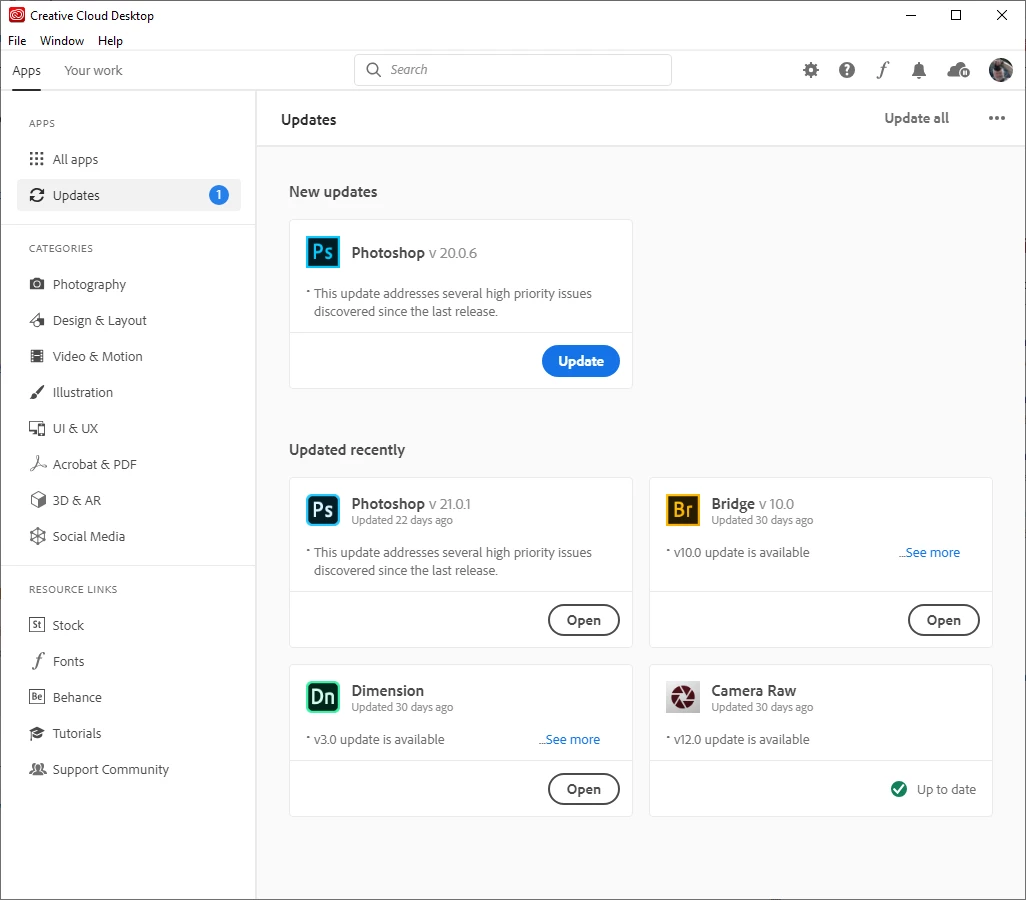Click the green Up to date checkmark
The width and height of the screenshot is (1026, 900).
pos(899,789)
